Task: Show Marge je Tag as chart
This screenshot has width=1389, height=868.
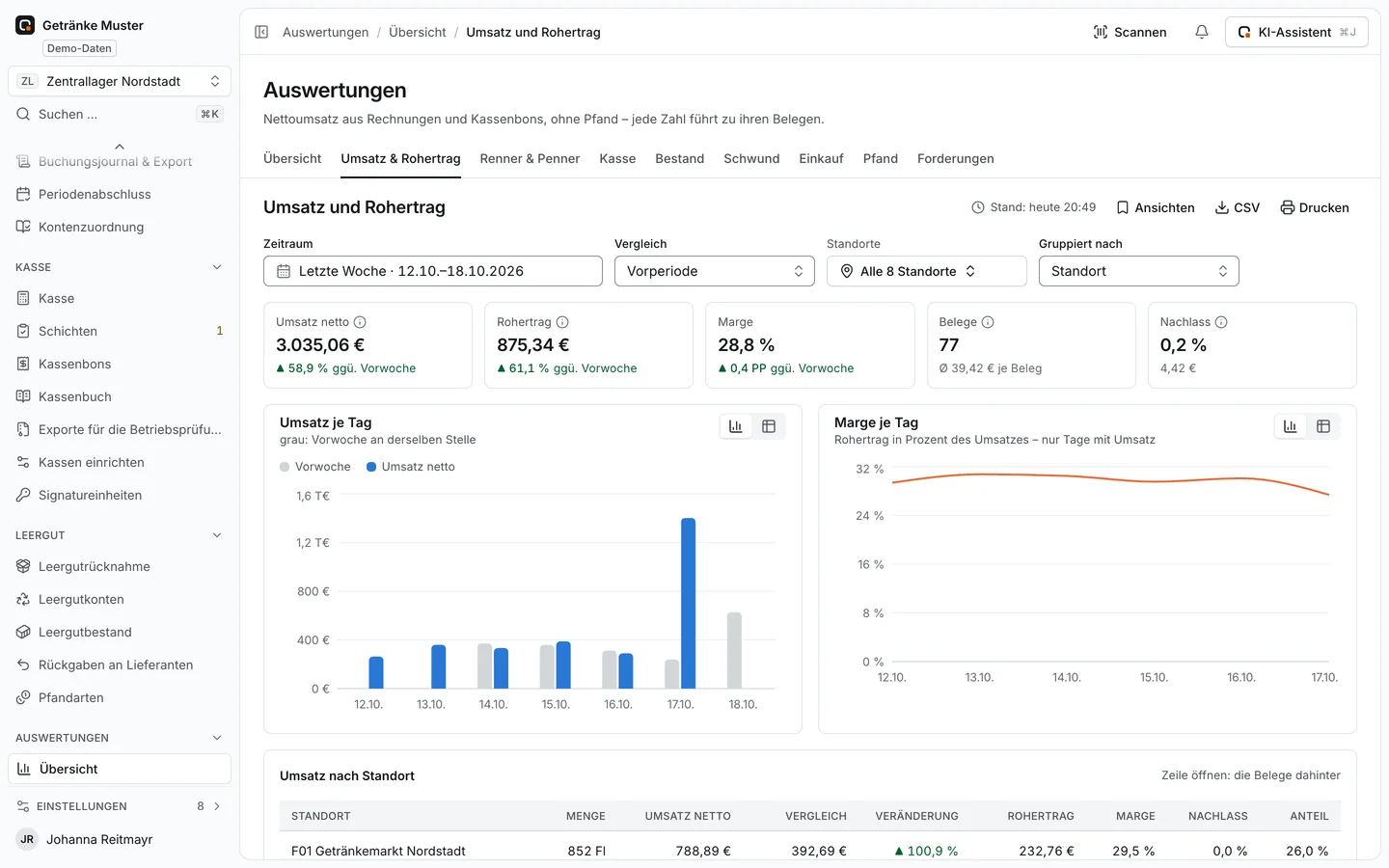Action: coord(1291,426)
